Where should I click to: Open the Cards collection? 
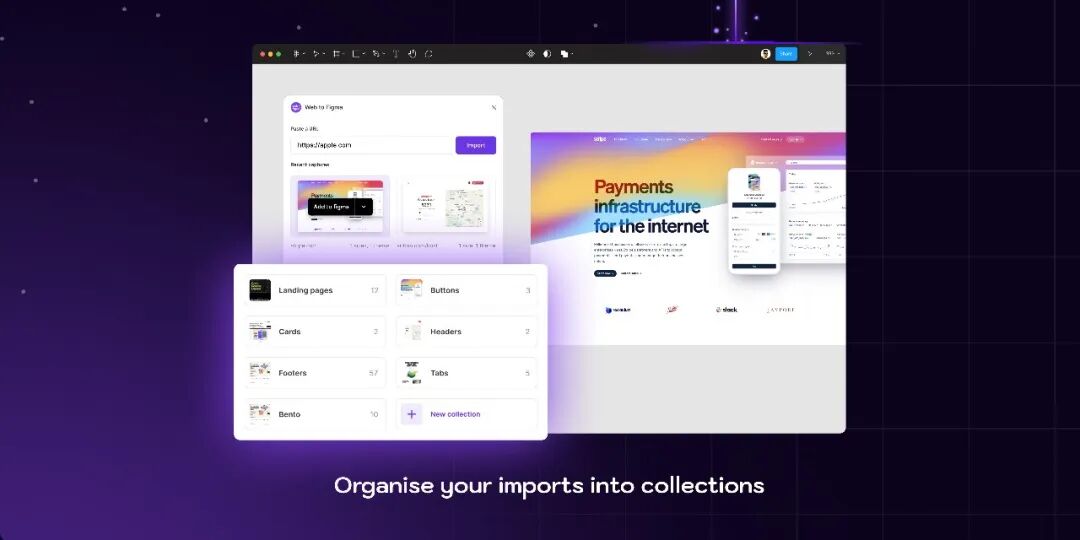(x=315, y=332)
